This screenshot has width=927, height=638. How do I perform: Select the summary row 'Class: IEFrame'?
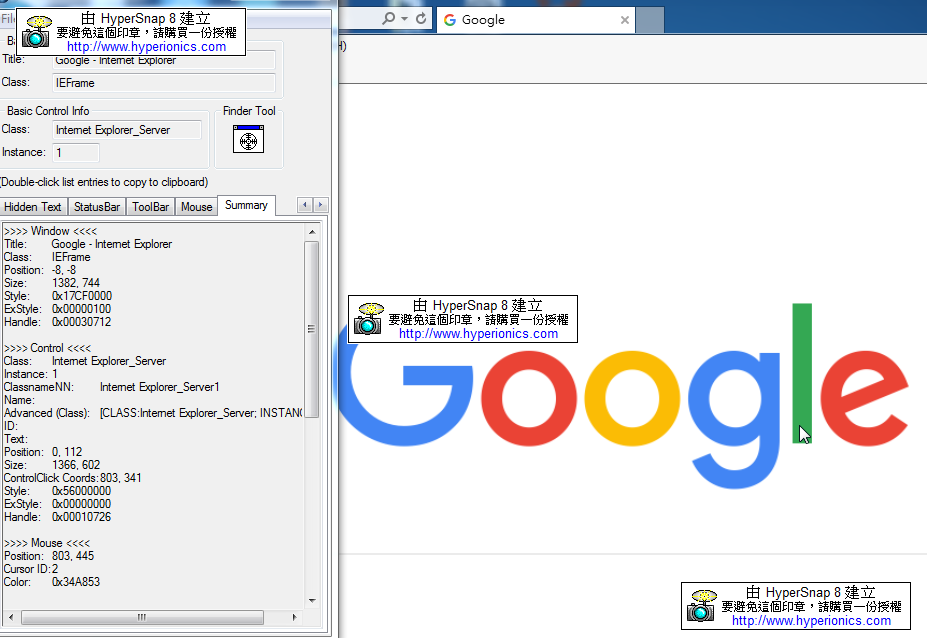(47, 257)
